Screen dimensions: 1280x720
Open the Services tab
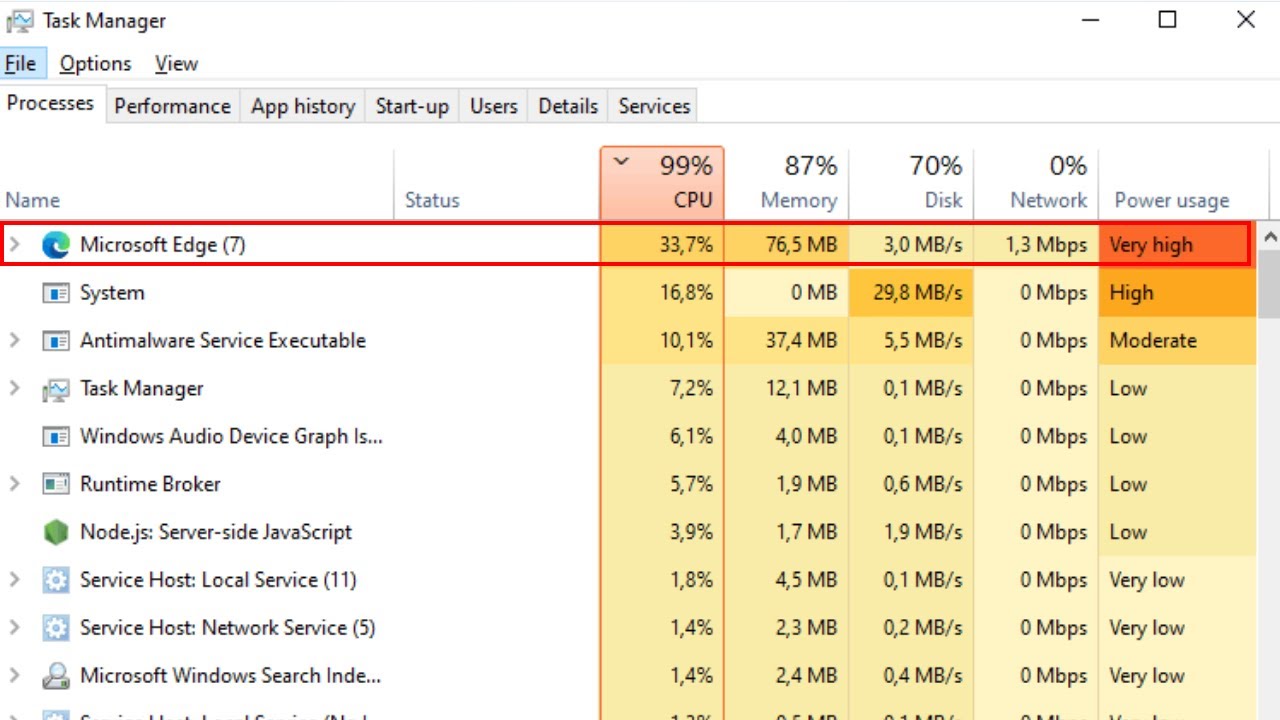pyautogui.click(x=654, y=106)
